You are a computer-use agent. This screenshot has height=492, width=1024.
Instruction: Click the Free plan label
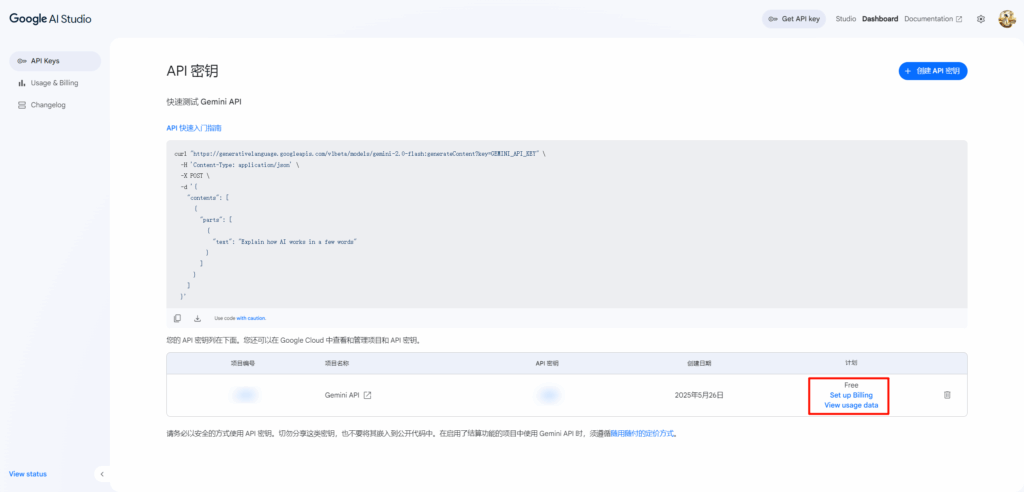coord(851,385)
